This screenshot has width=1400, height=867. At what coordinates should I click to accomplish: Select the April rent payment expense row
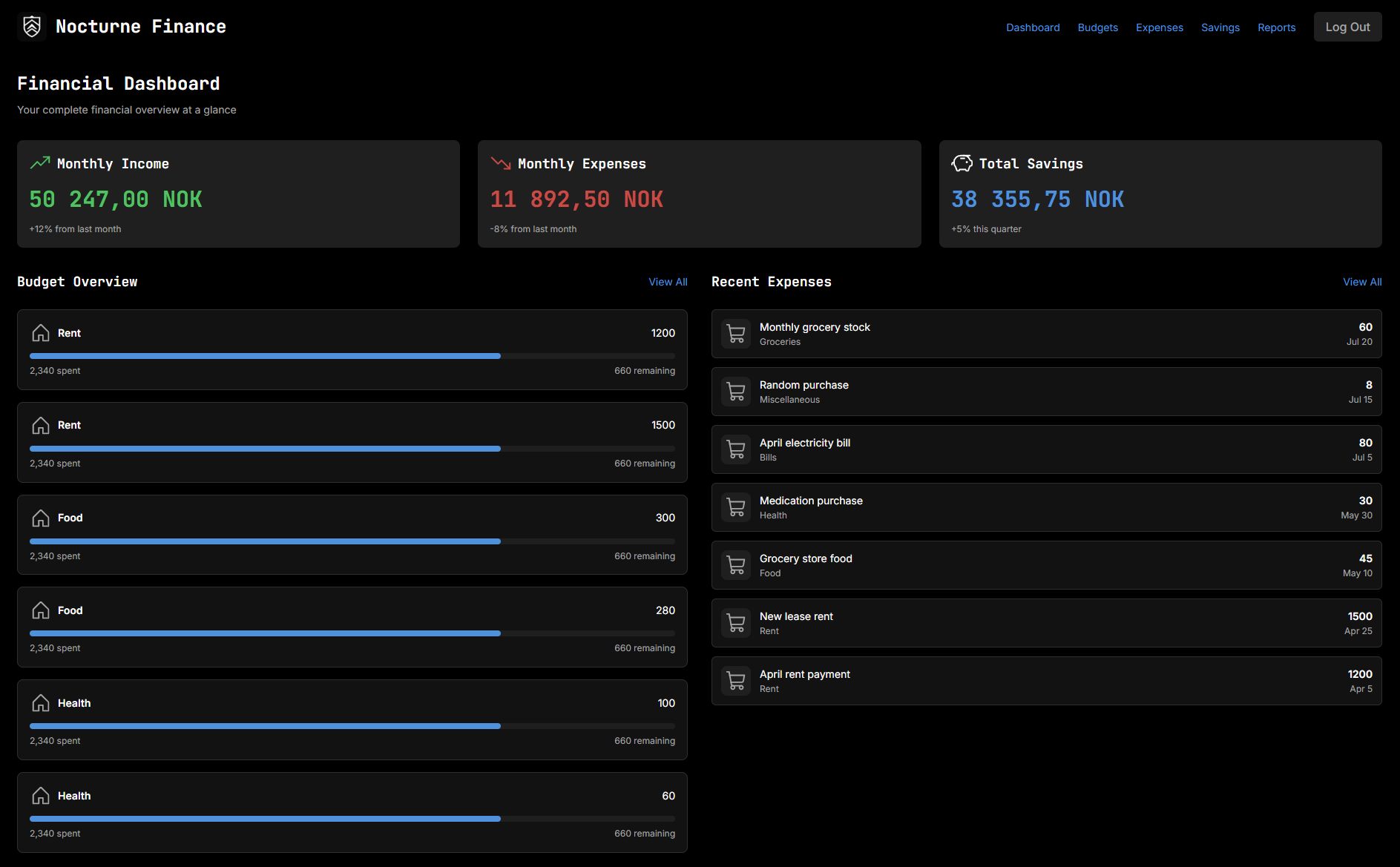pos(1046,681)
